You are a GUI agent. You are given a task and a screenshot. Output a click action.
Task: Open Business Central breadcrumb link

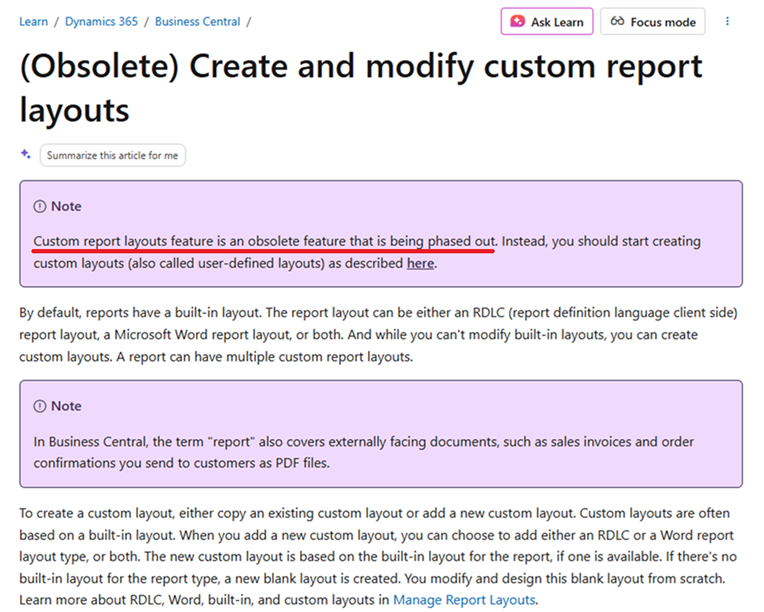197,22
